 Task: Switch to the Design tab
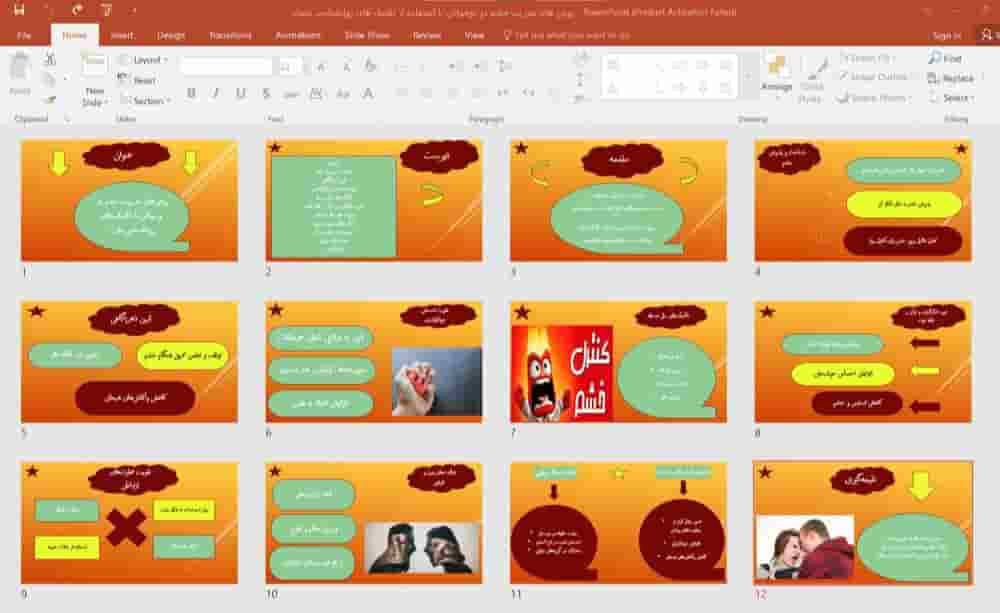click(x=171, y=35)
